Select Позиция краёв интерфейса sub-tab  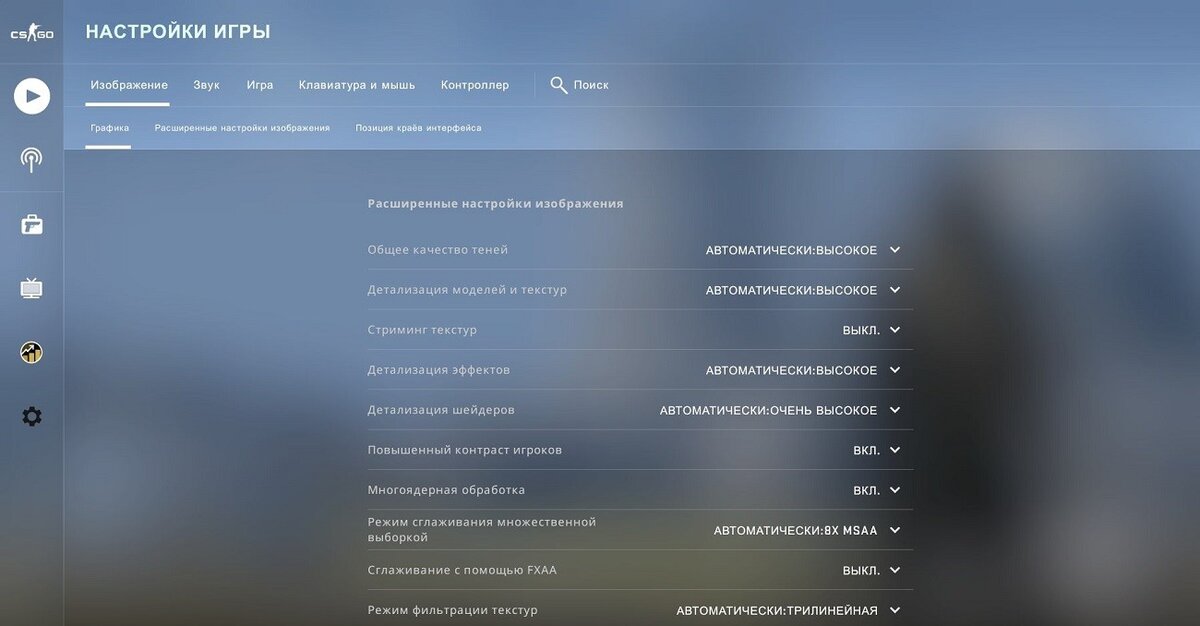pyautogui.click(x=418, y=128)
